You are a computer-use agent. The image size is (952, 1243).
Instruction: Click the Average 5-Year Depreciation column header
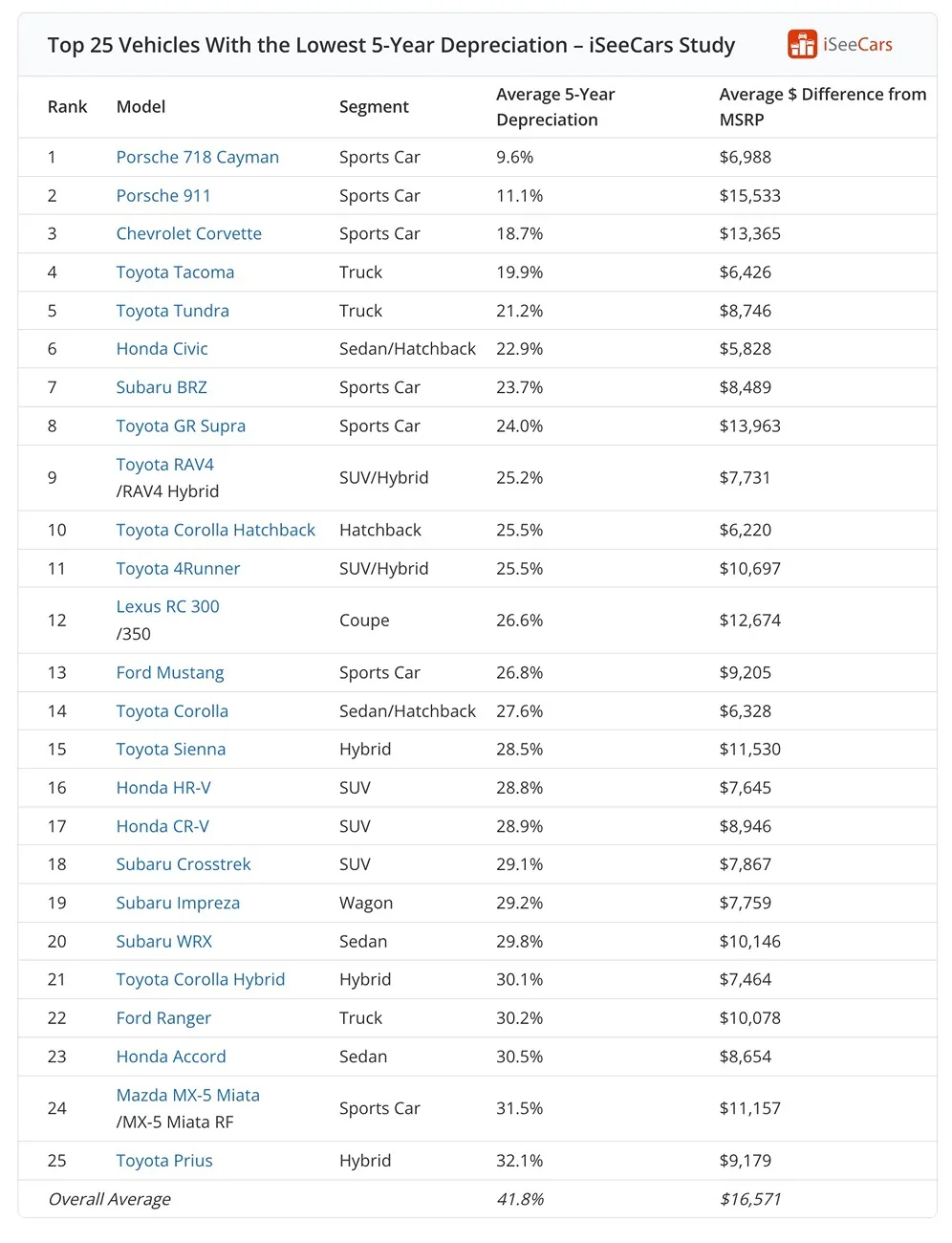[555, 107]
